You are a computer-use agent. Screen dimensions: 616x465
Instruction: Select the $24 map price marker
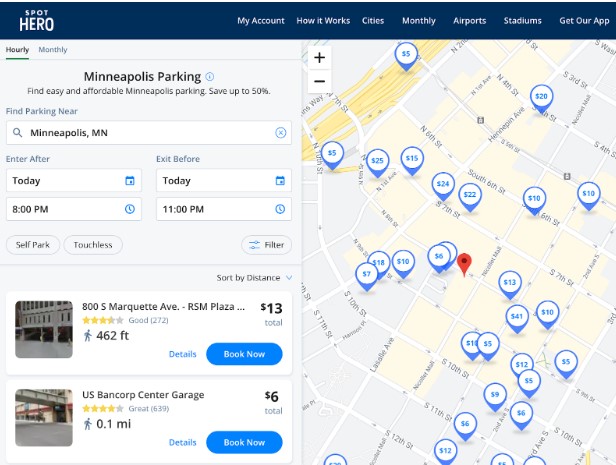click(x=443, y=186)
